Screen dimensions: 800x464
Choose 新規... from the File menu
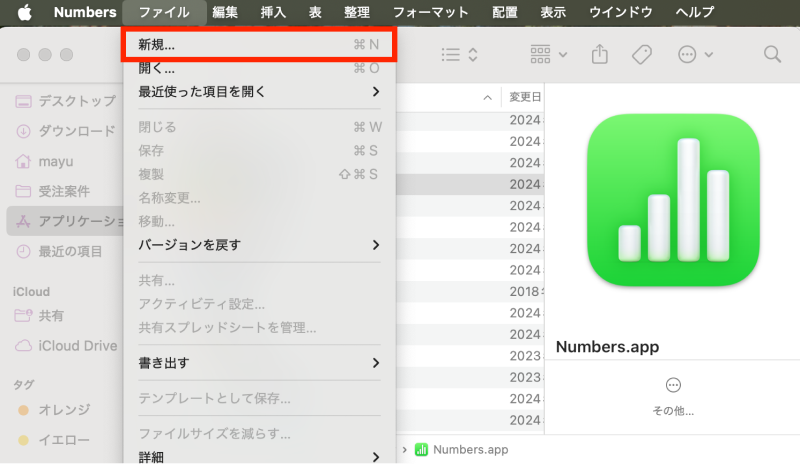point(259,45)
